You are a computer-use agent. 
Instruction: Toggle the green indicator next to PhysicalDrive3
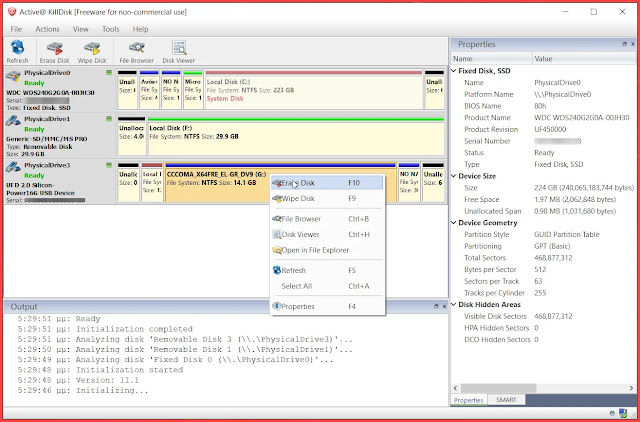pyautogui.click(x=109, y=165)
